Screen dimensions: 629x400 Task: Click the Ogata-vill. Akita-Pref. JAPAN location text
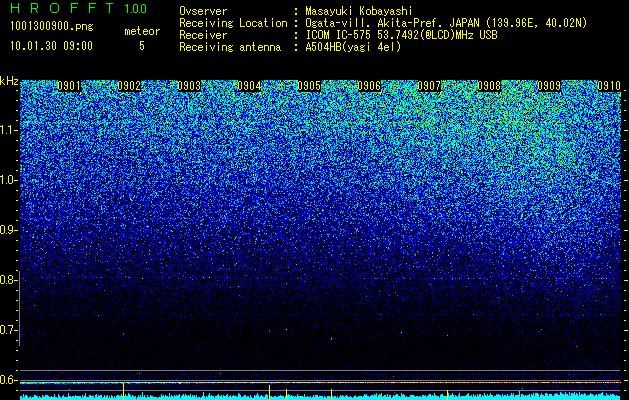point(445,23)
